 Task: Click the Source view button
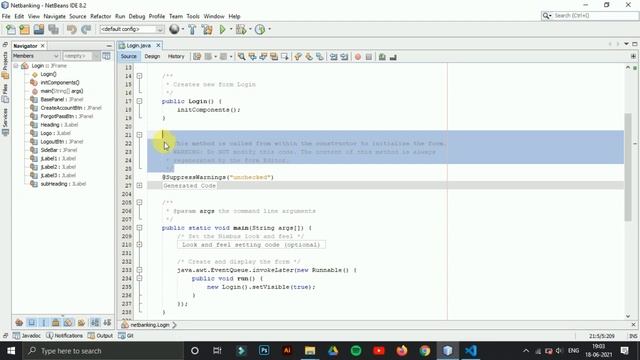tap(129, 56)
